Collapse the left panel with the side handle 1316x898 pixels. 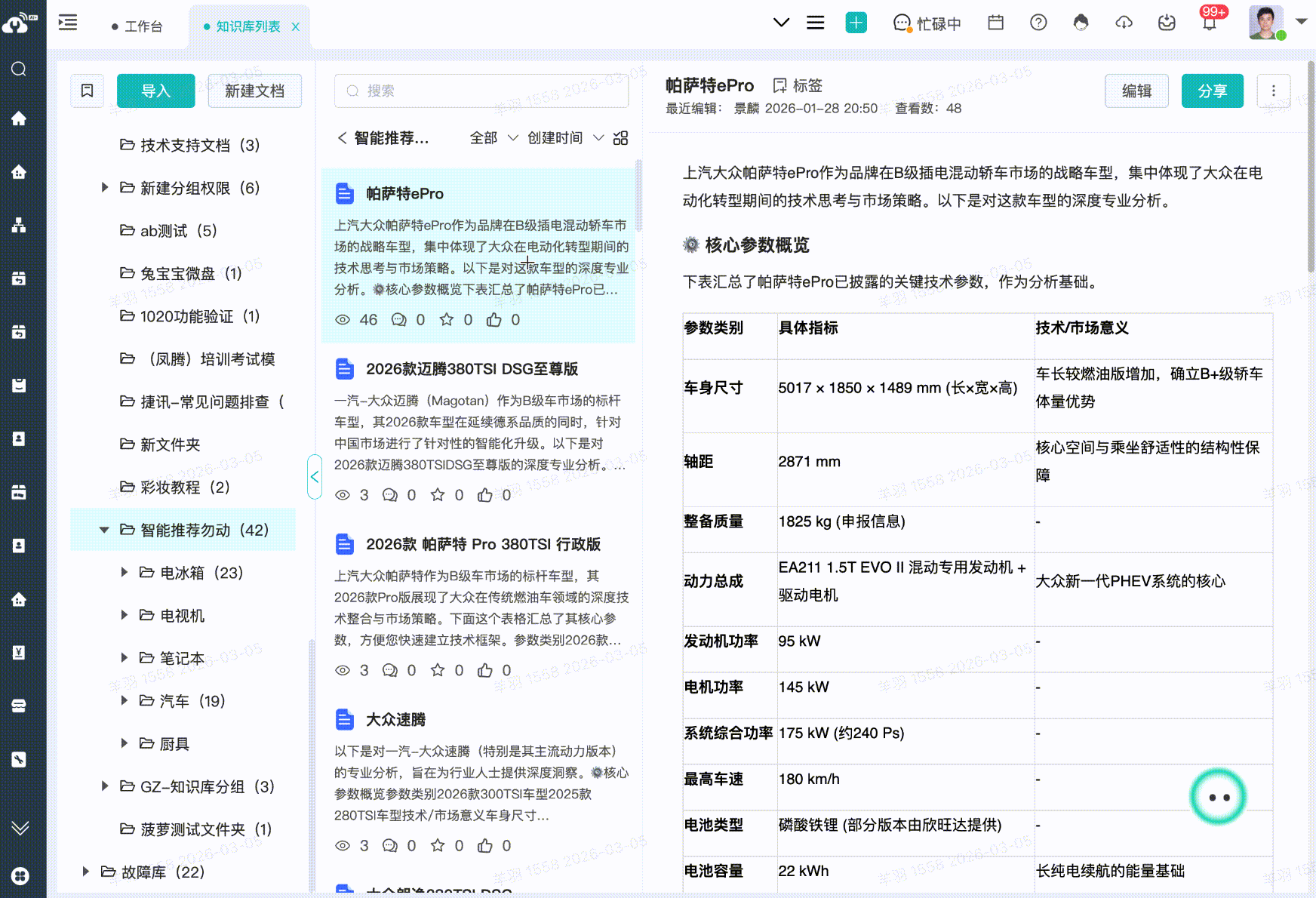pos(315,476)
